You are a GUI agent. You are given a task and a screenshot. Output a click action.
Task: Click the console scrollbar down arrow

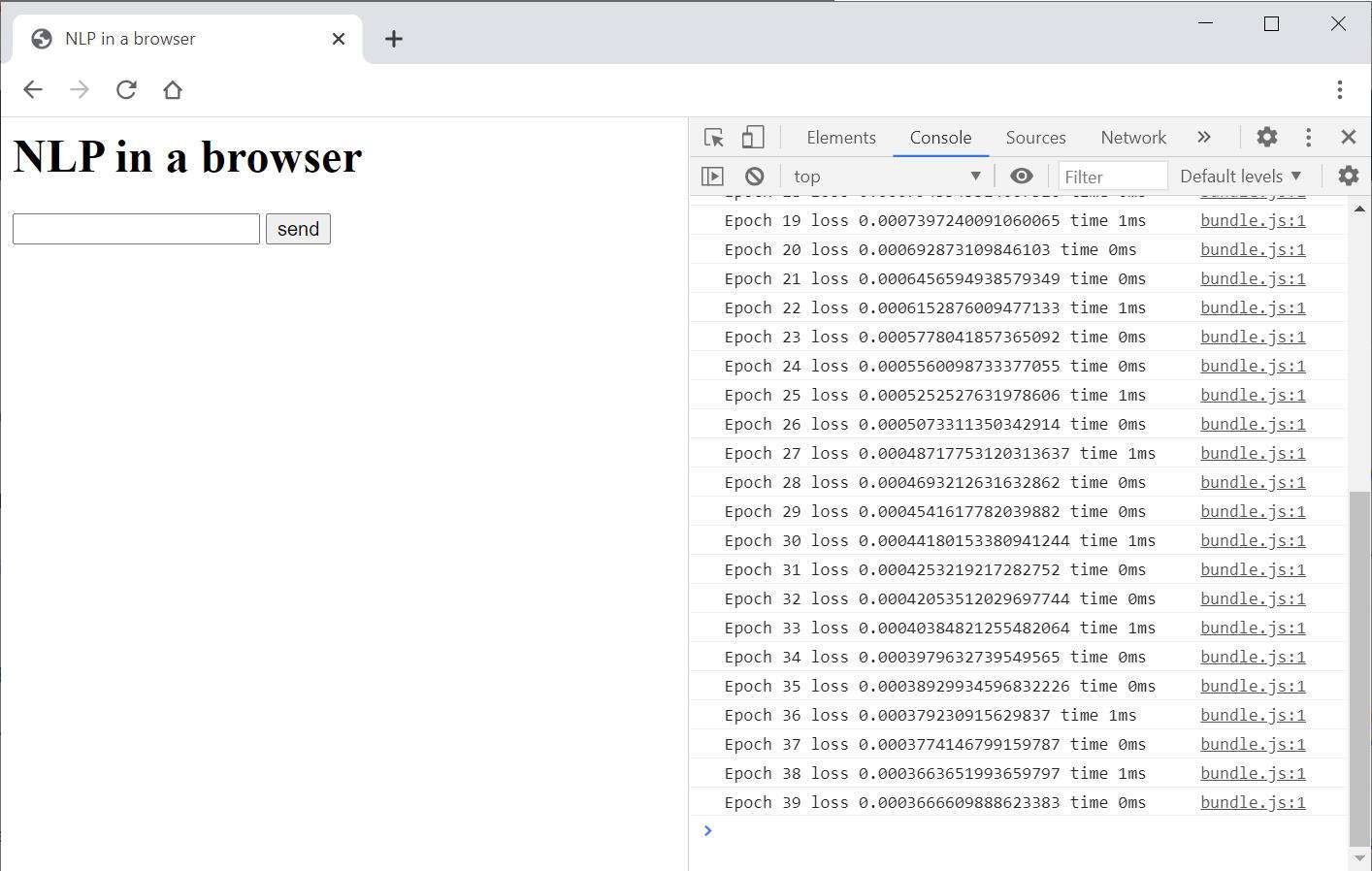pos(1359,858)
